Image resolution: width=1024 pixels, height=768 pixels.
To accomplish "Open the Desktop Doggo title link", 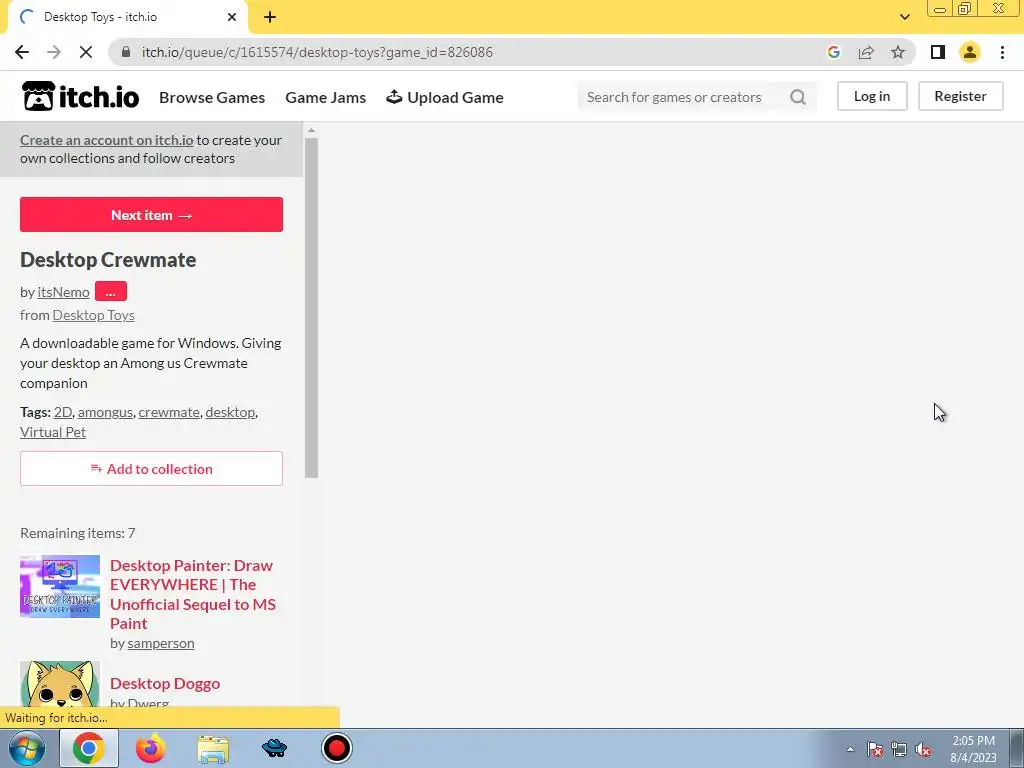I will [x=165, y=683].
